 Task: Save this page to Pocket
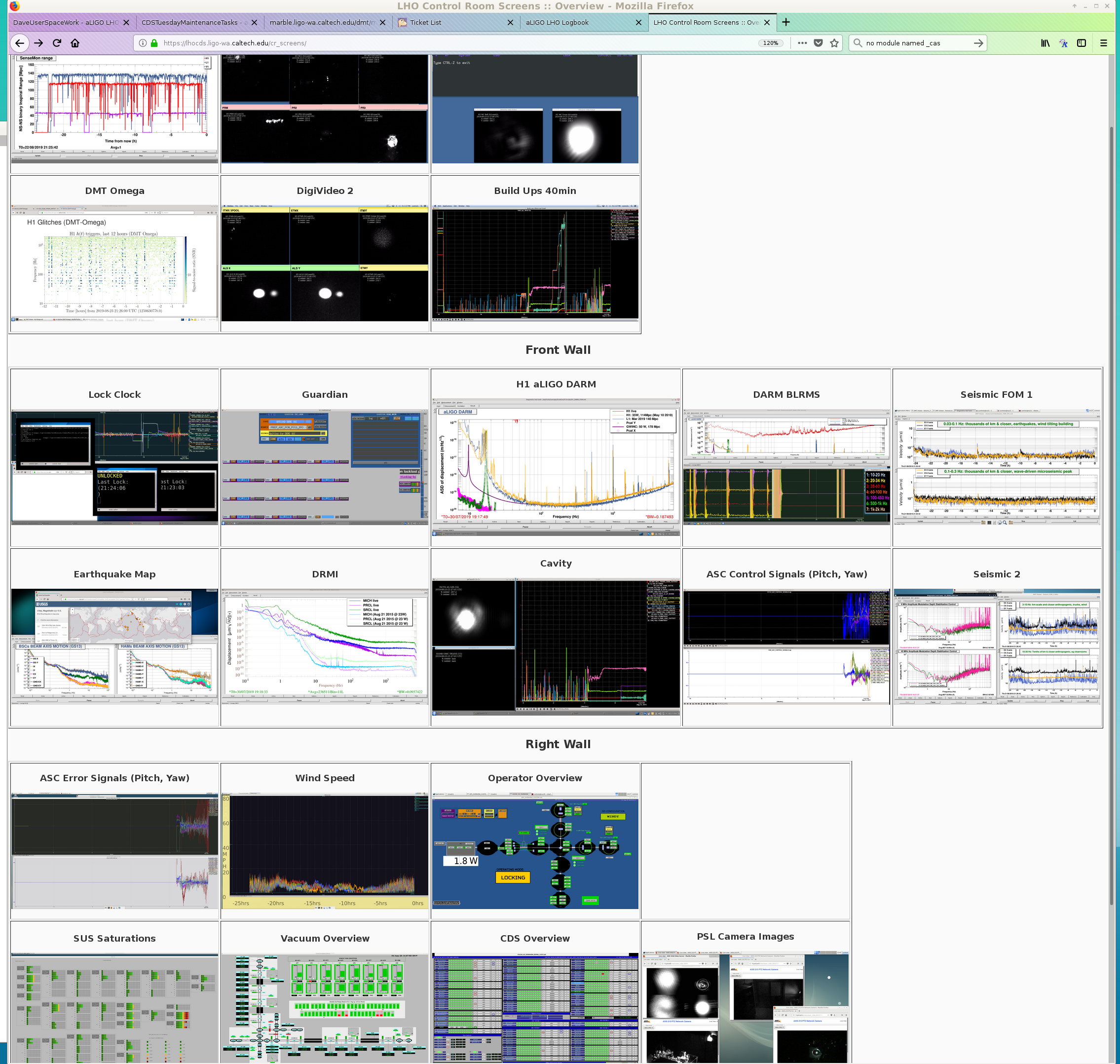coord(818,43)
